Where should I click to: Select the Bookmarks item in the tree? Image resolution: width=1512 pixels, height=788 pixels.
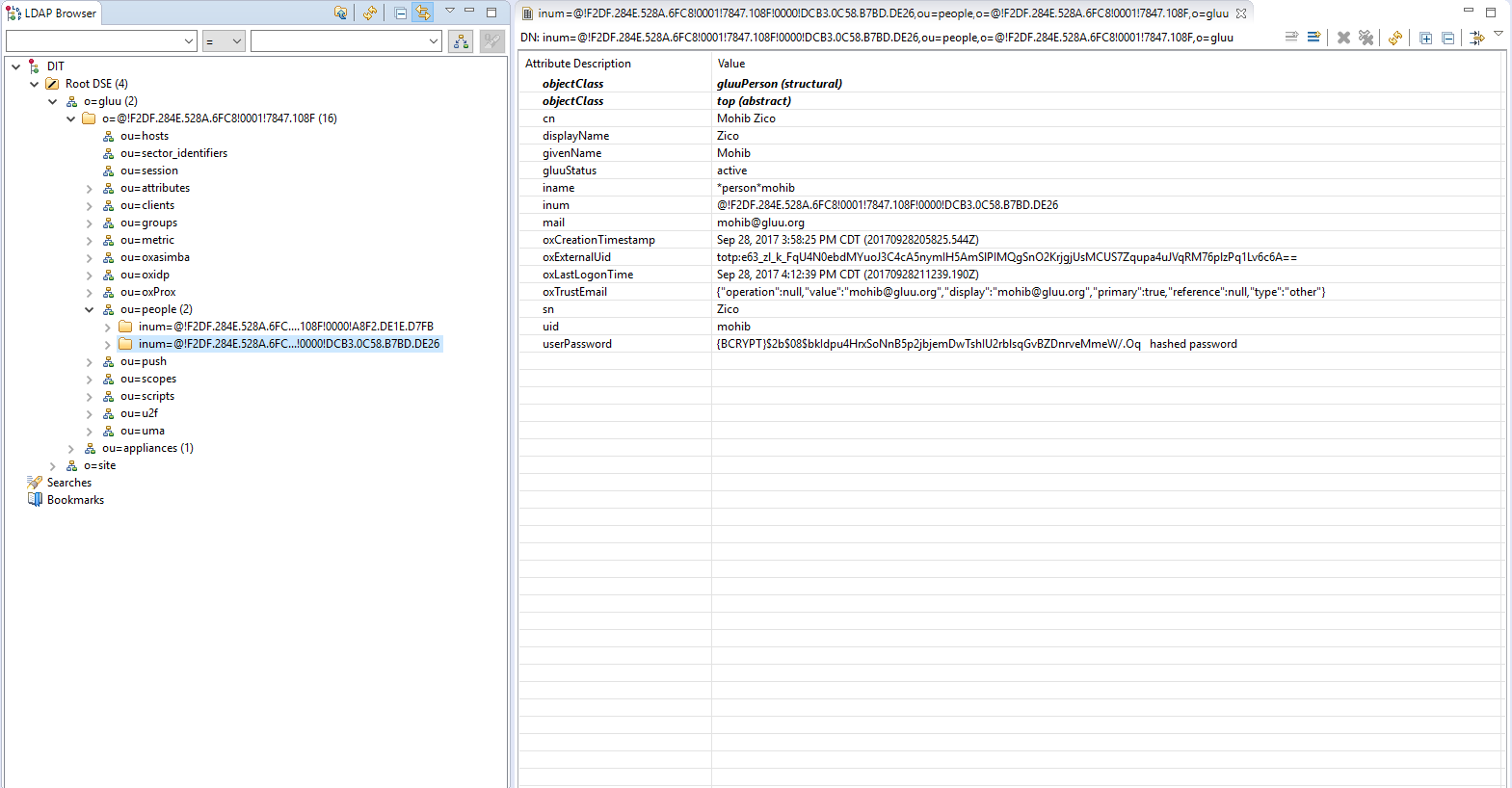click(75, 500)
